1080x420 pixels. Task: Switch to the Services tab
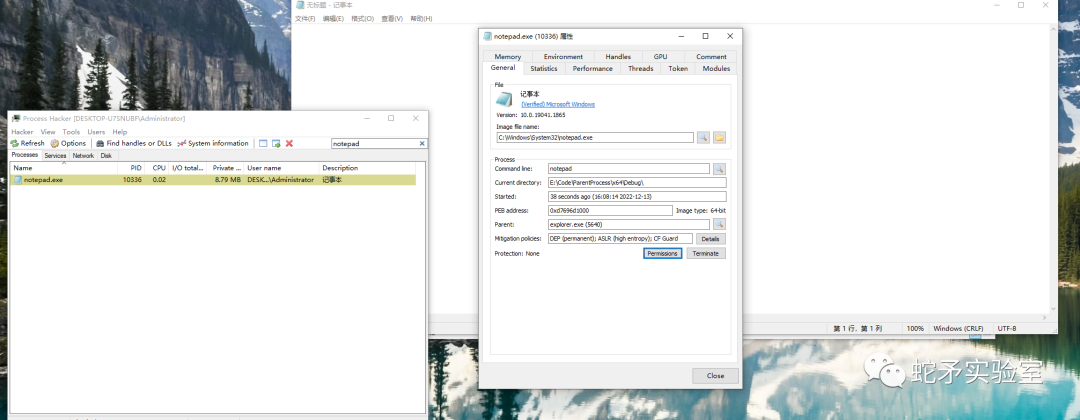coord(55,156)
